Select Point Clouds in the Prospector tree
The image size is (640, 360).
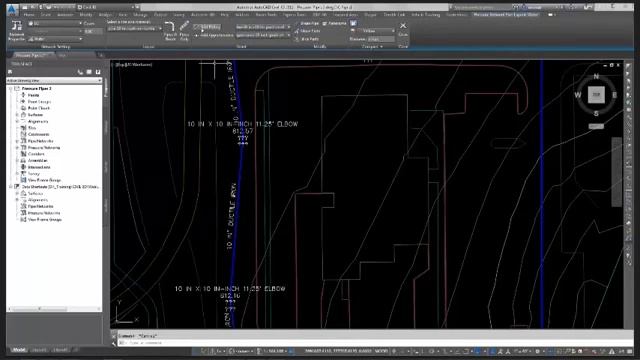tap(39, 108)
